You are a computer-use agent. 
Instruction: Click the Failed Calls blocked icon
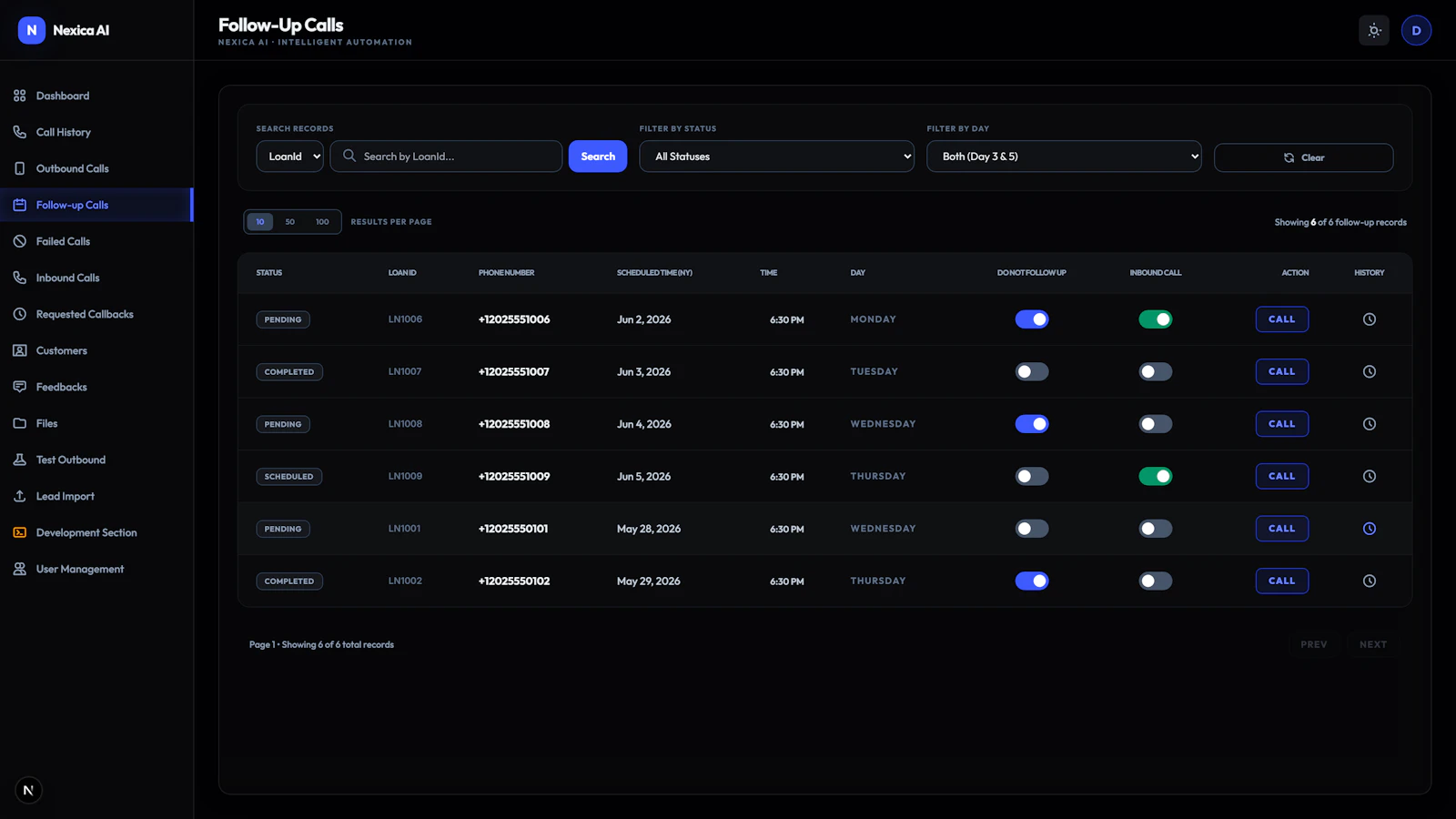click(x=19, y=241)
